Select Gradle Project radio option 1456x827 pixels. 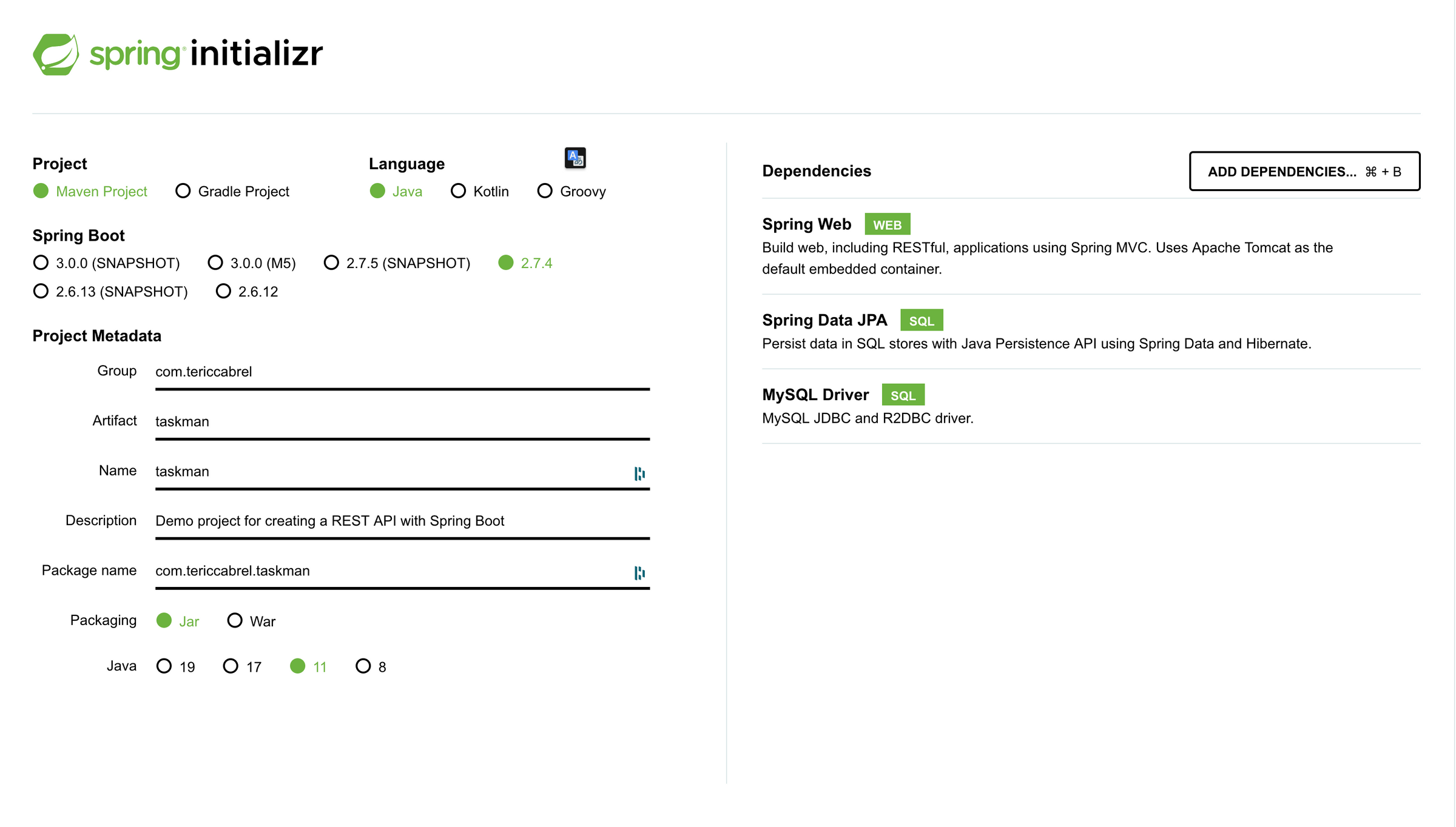[183, 191]
